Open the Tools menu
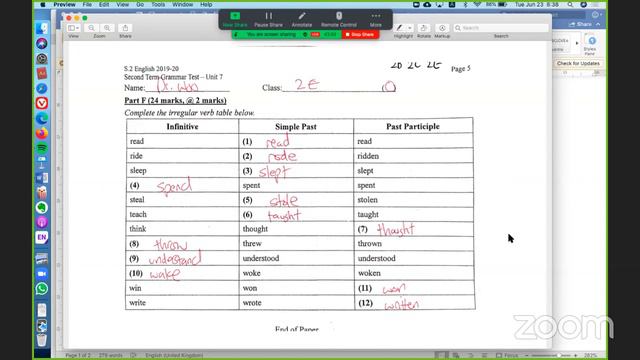The image size is (640, 360). pos(158,4)
